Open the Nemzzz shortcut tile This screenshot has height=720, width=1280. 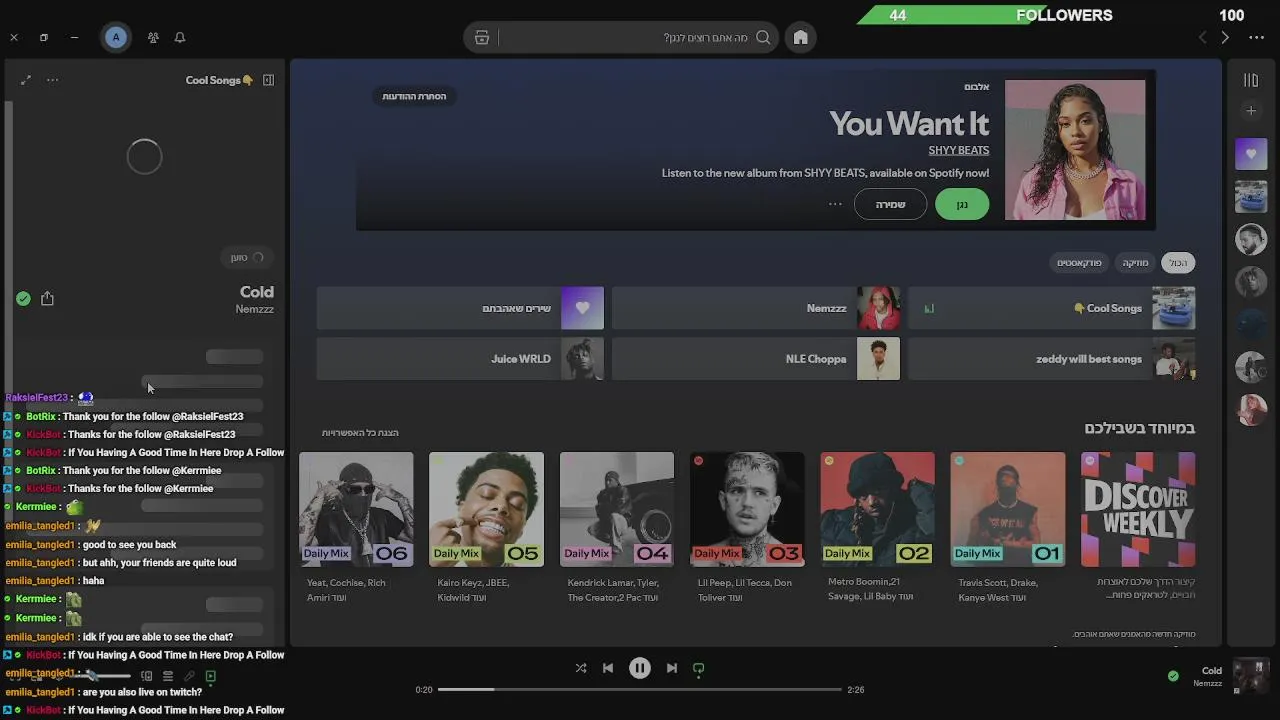(756, 308)
